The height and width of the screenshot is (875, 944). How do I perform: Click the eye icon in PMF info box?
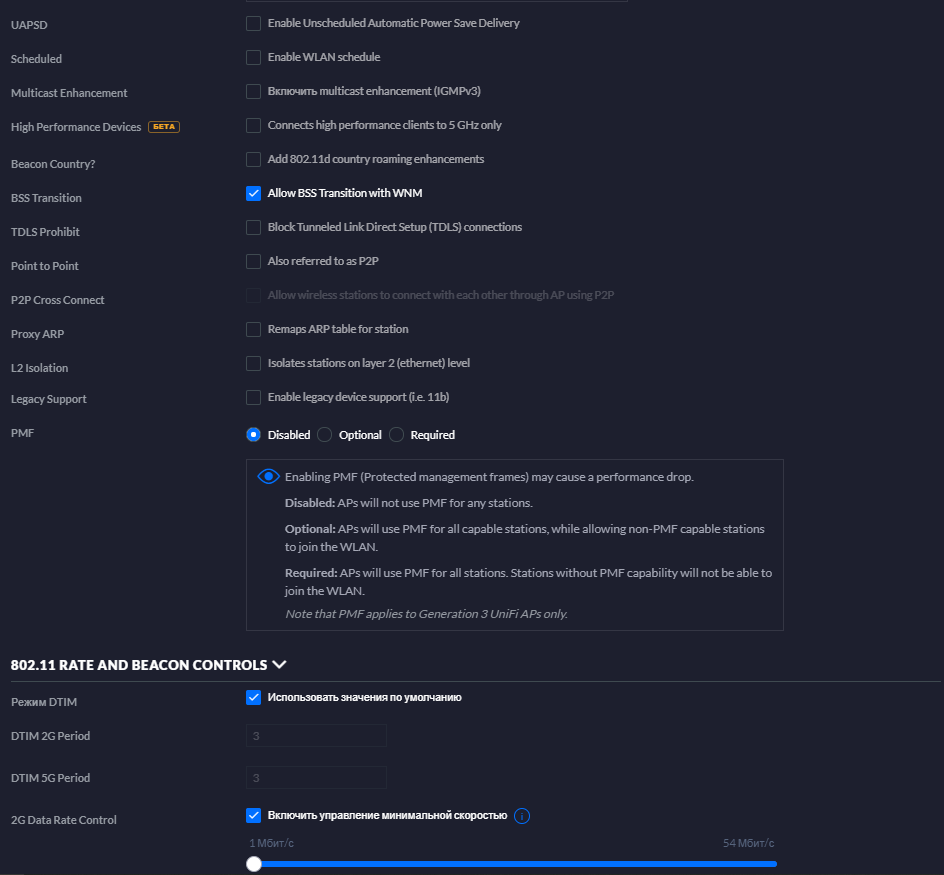268,477
